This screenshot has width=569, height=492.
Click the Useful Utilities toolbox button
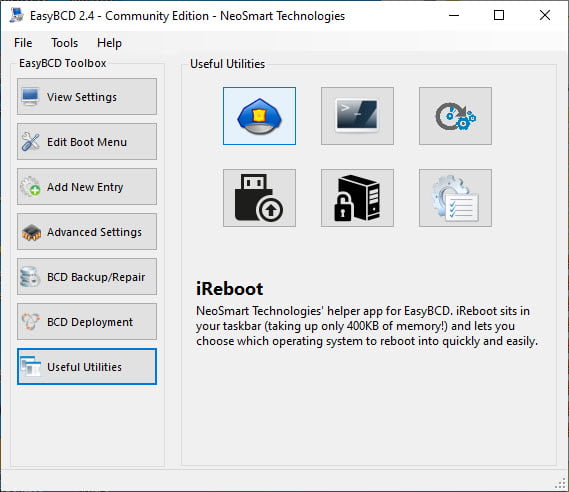(87, 366)
